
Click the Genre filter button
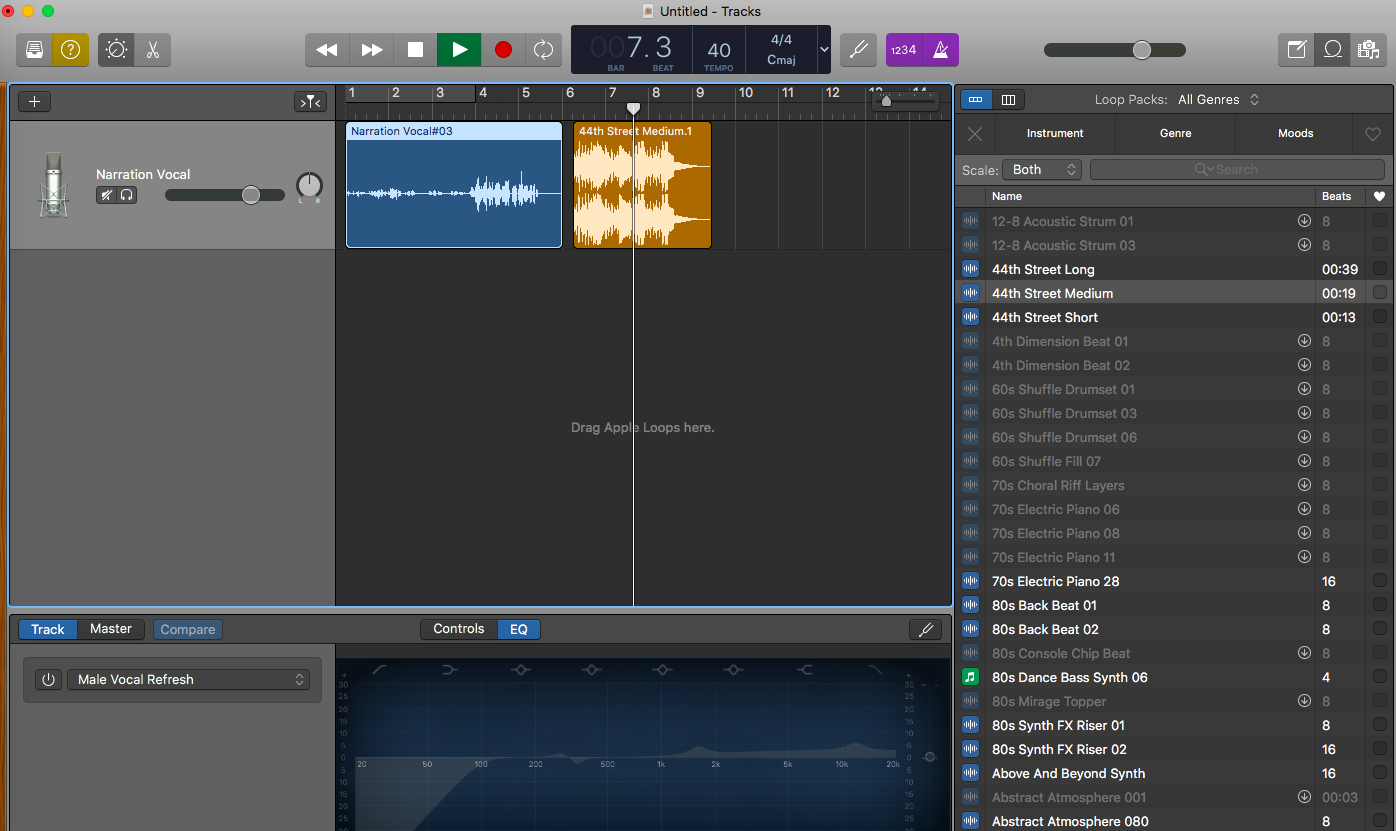coord(1175,133)
